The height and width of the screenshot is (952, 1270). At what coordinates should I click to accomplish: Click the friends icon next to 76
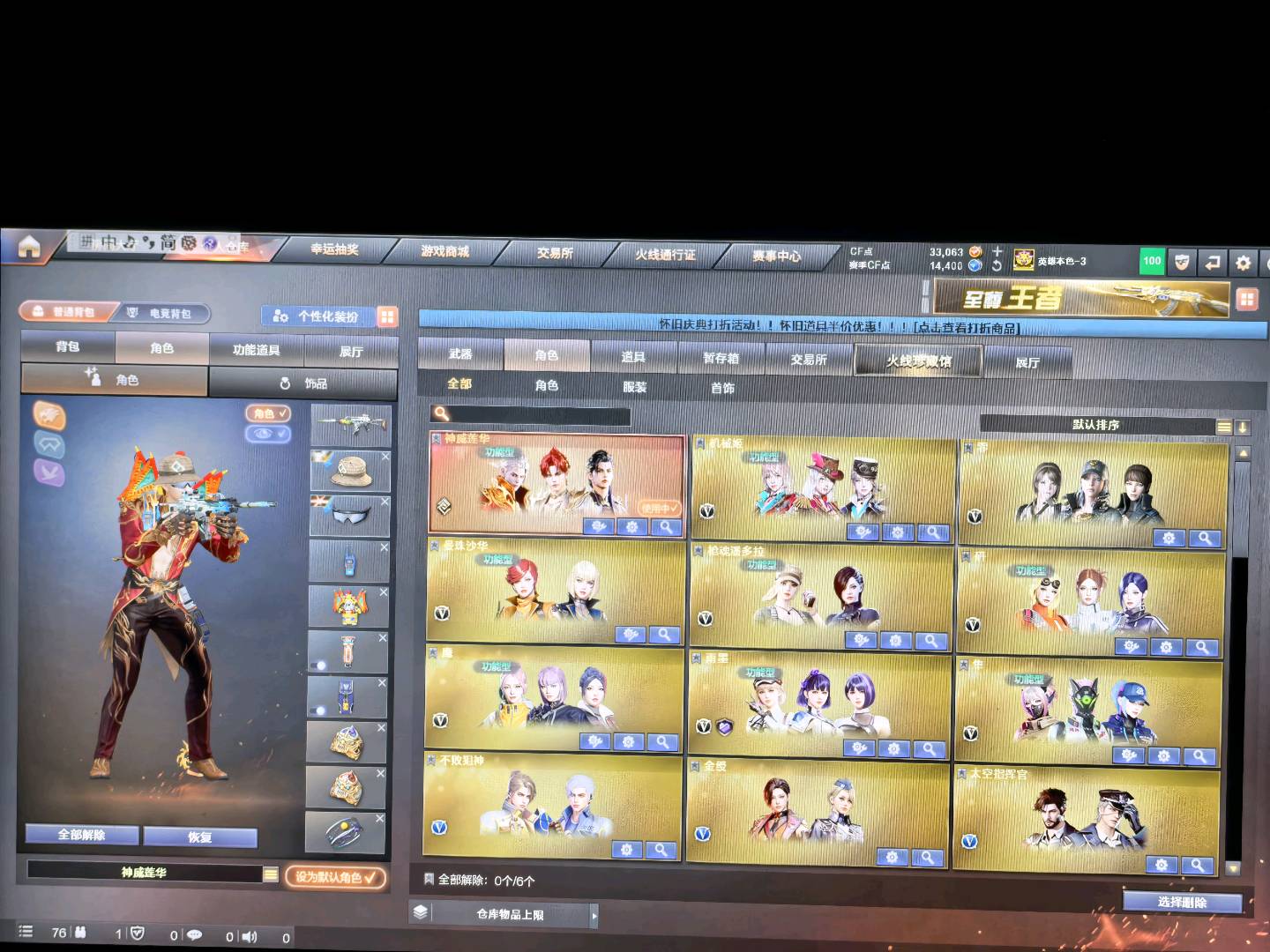pos(80,932)
